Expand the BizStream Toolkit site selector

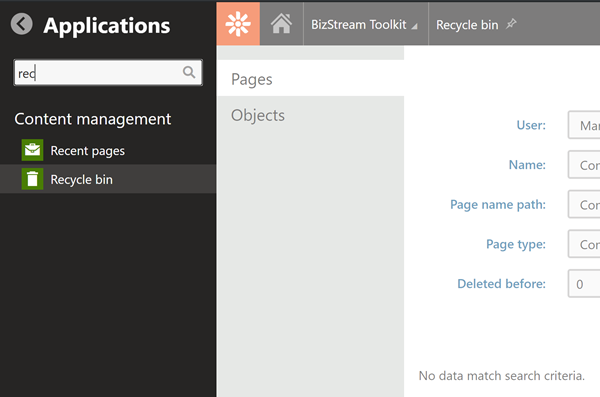click(x=364, y=25)
